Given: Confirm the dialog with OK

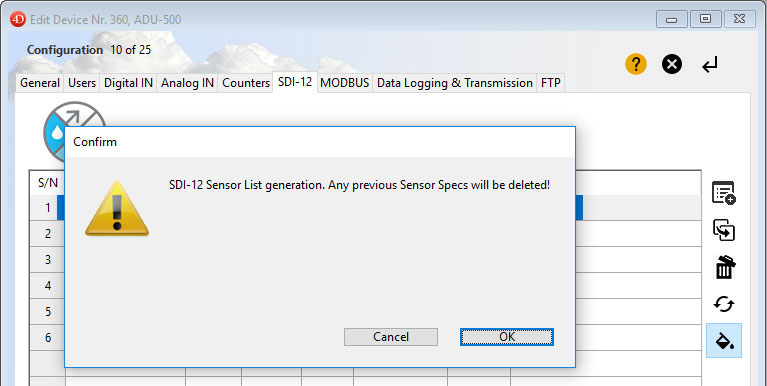Looking at the screenshot, I should (x=507, y=337).
